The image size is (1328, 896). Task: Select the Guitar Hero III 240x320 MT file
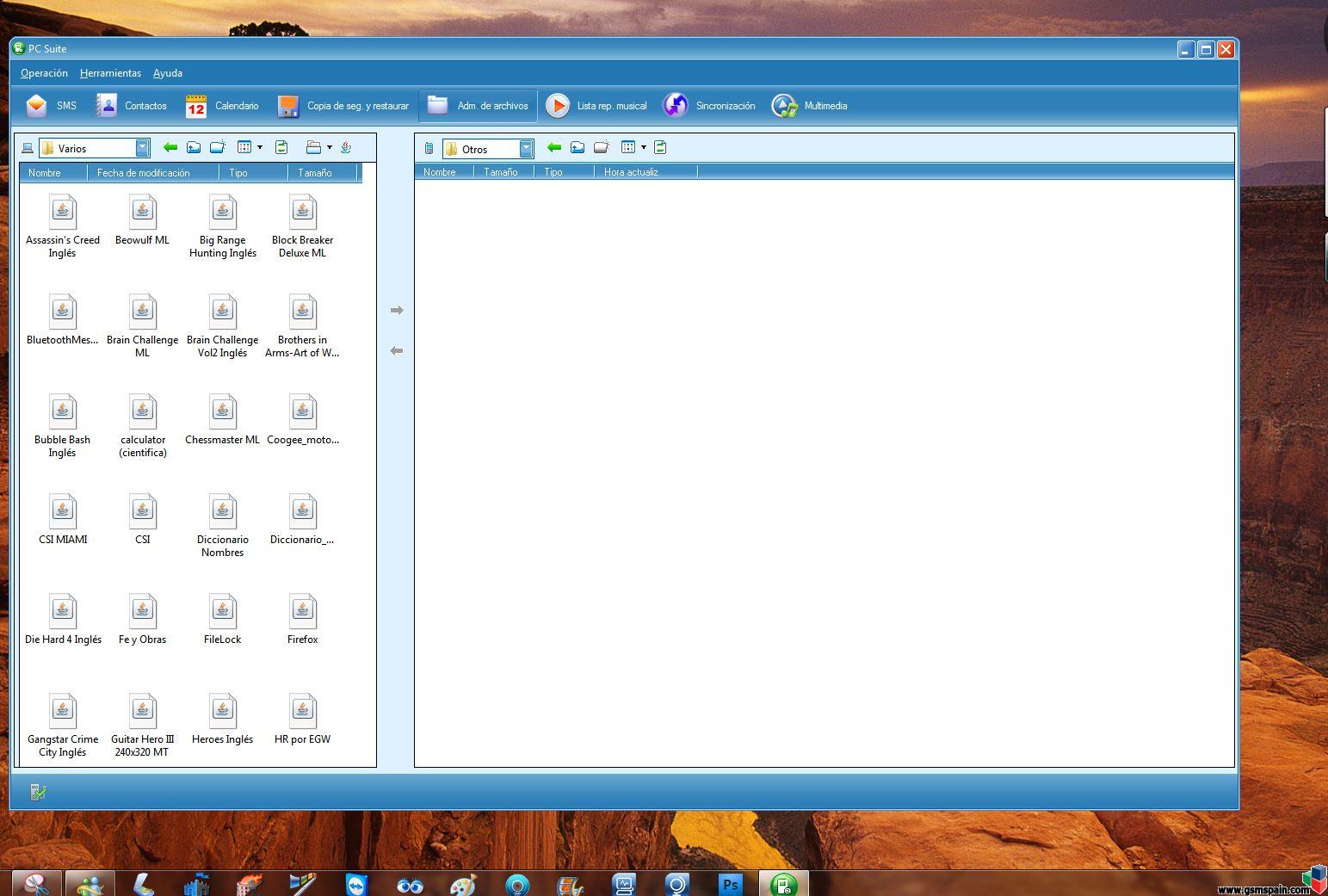point(143,726)
